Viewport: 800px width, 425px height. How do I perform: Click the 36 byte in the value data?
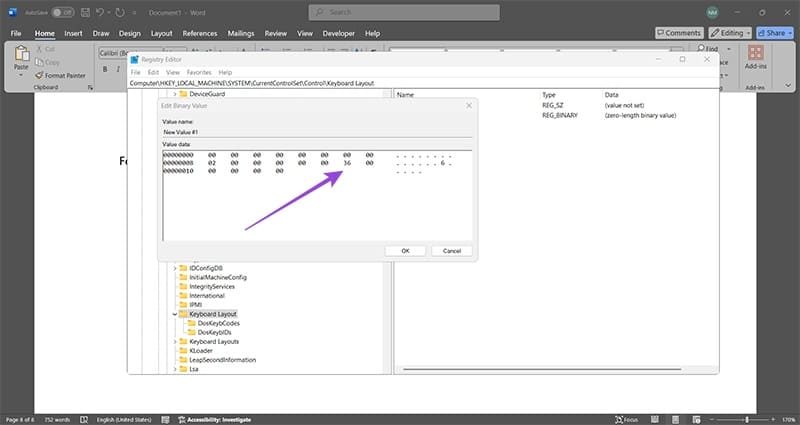(347, 163)
